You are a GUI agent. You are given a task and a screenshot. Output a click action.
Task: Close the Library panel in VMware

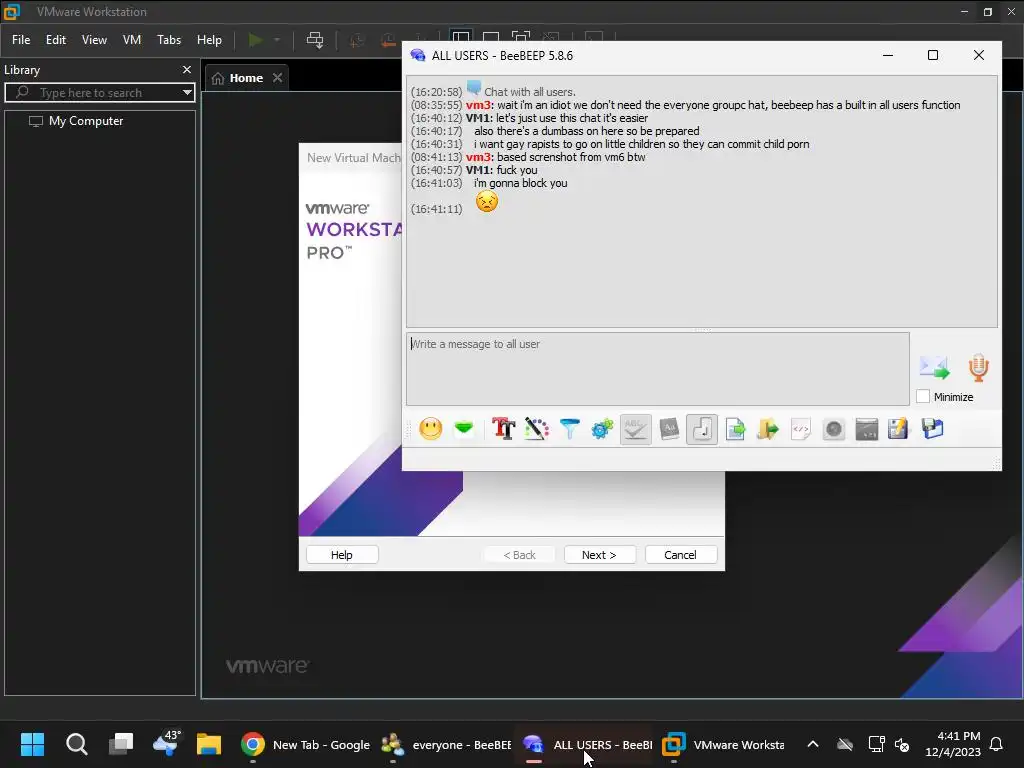(x=187, y=69)
